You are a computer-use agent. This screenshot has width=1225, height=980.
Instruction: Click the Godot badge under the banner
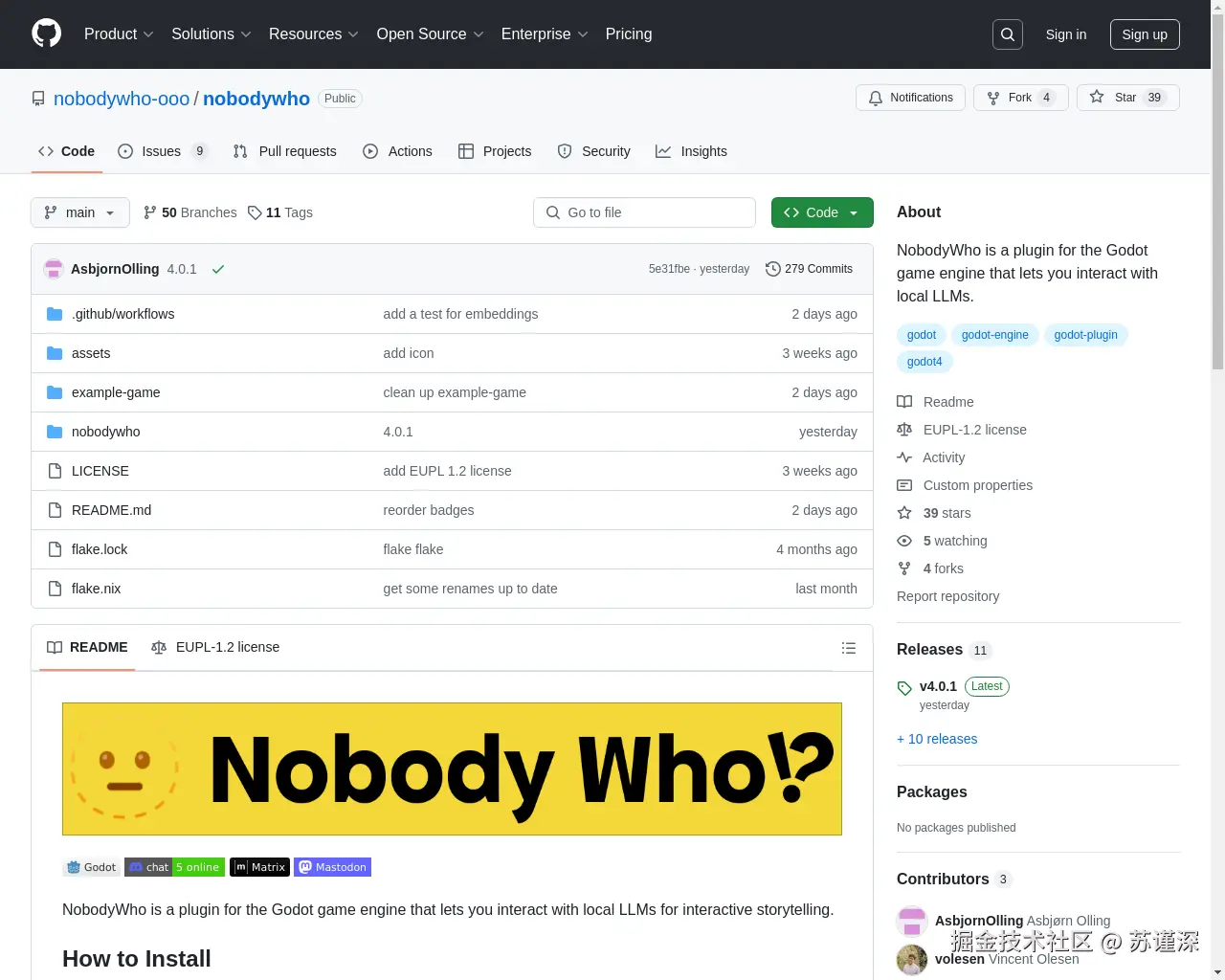pyautogui.click(x=91, y=867)
